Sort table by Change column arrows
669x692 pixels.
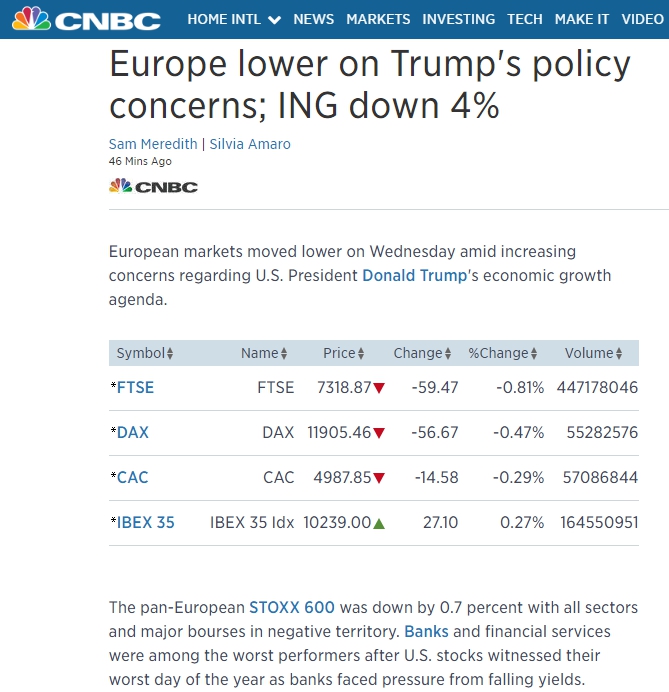point(447,354)
